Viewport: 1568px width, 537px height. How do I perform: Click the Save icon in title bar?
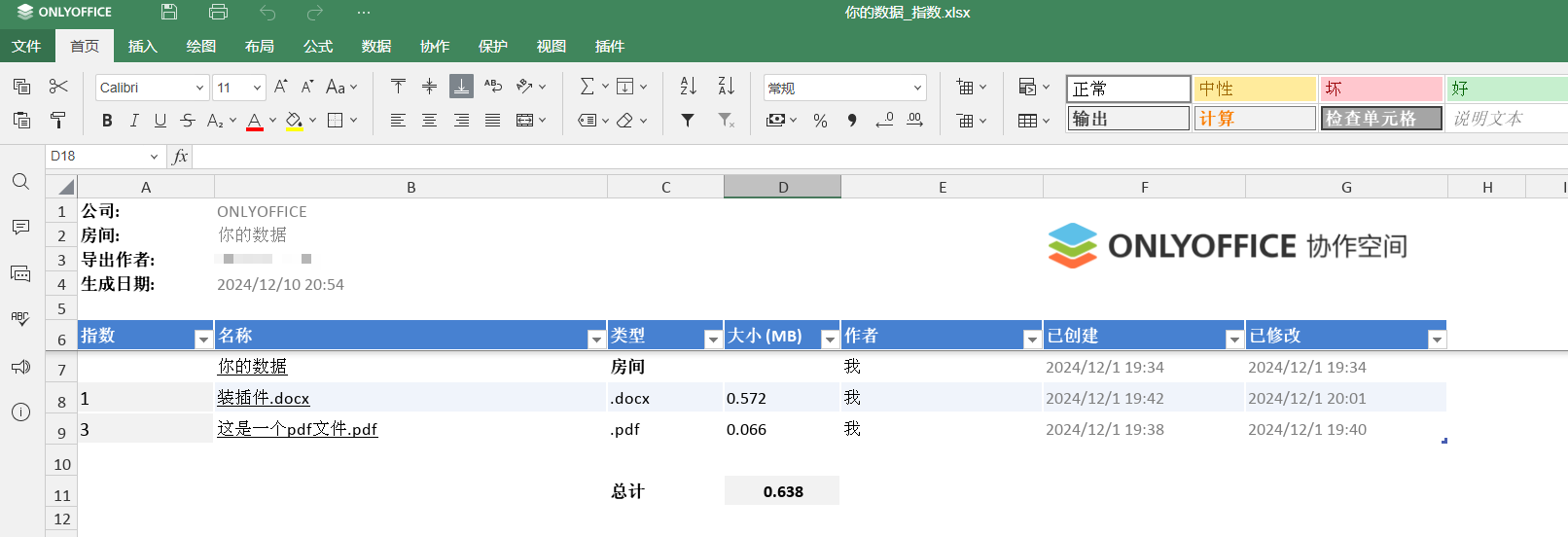169,13
